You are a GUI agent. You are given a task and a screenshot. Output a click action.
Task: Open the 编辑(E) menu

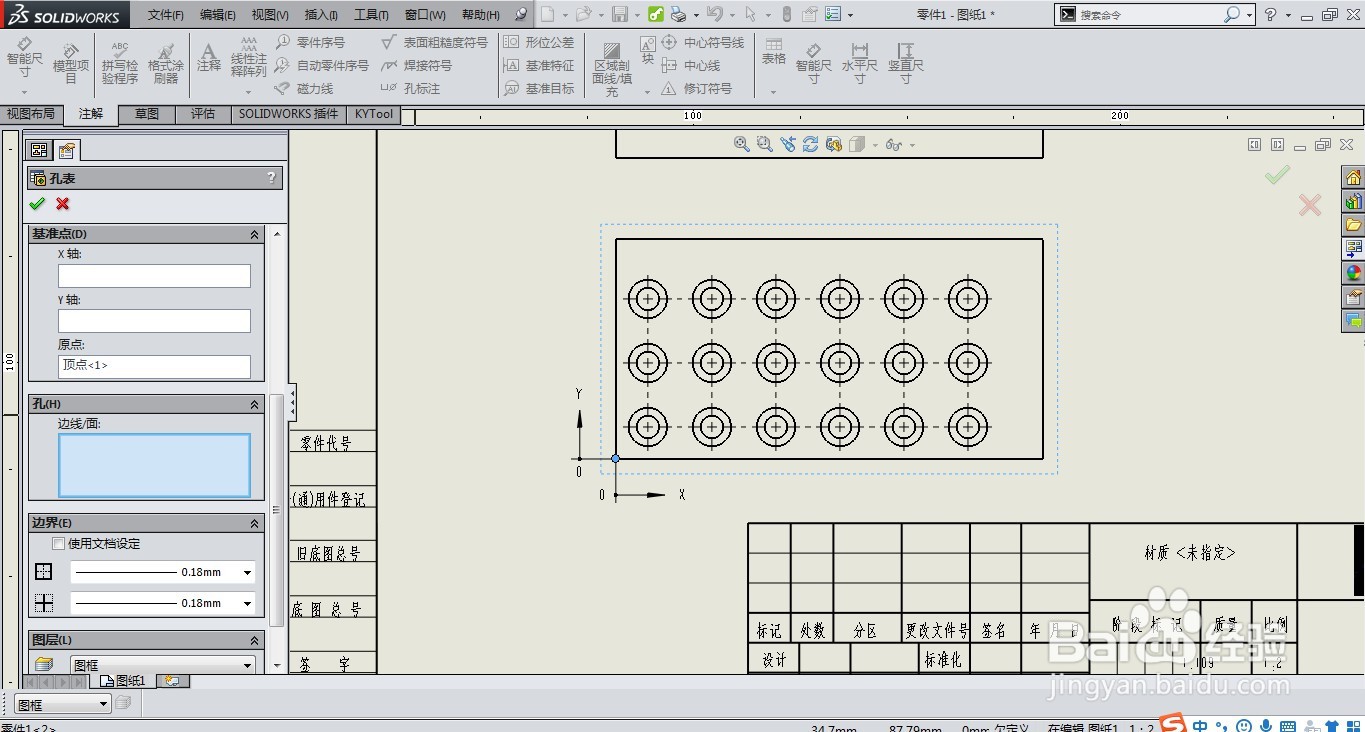click(218, 15)
